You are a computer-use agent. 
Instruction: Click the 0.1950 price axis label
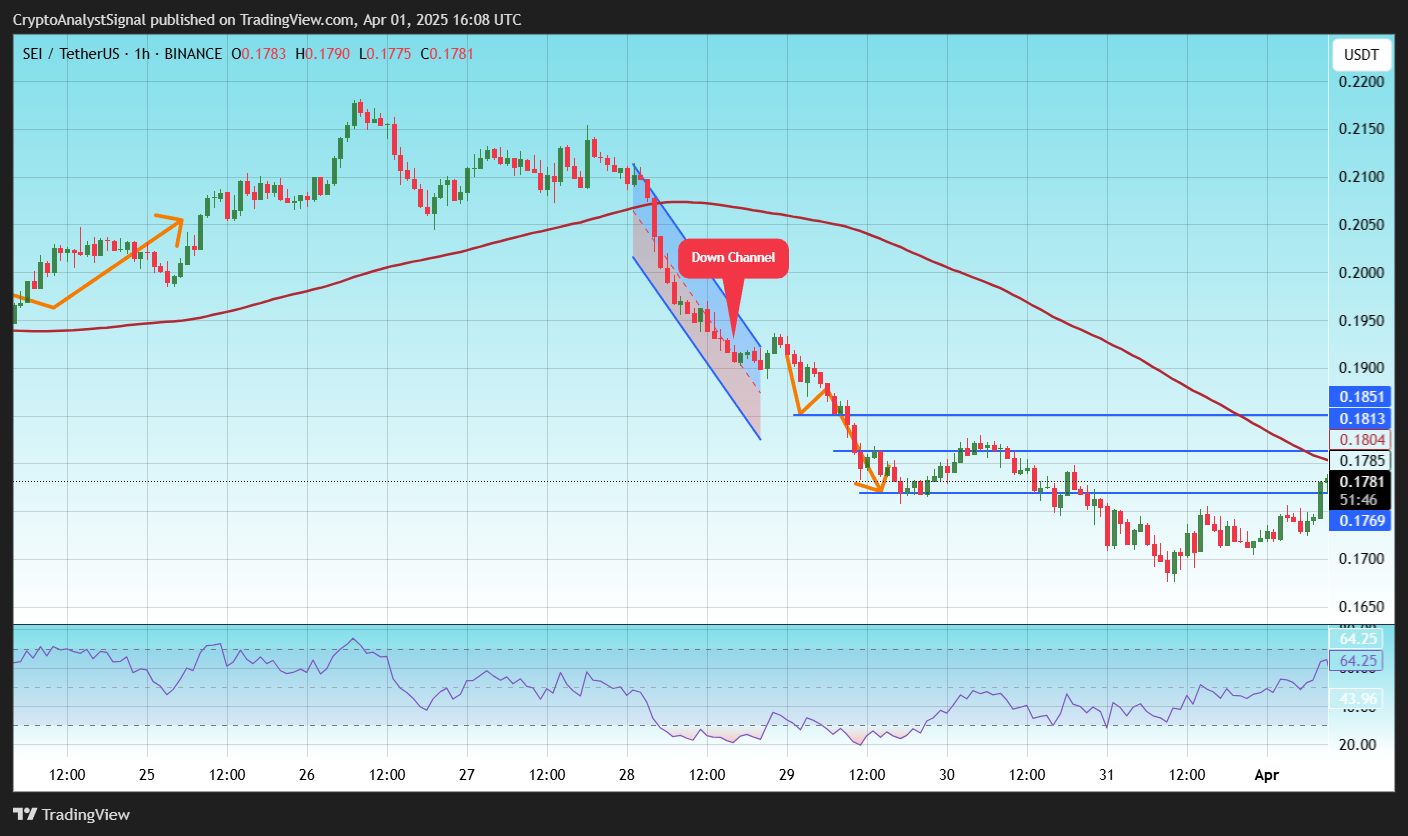(1361, 320)
